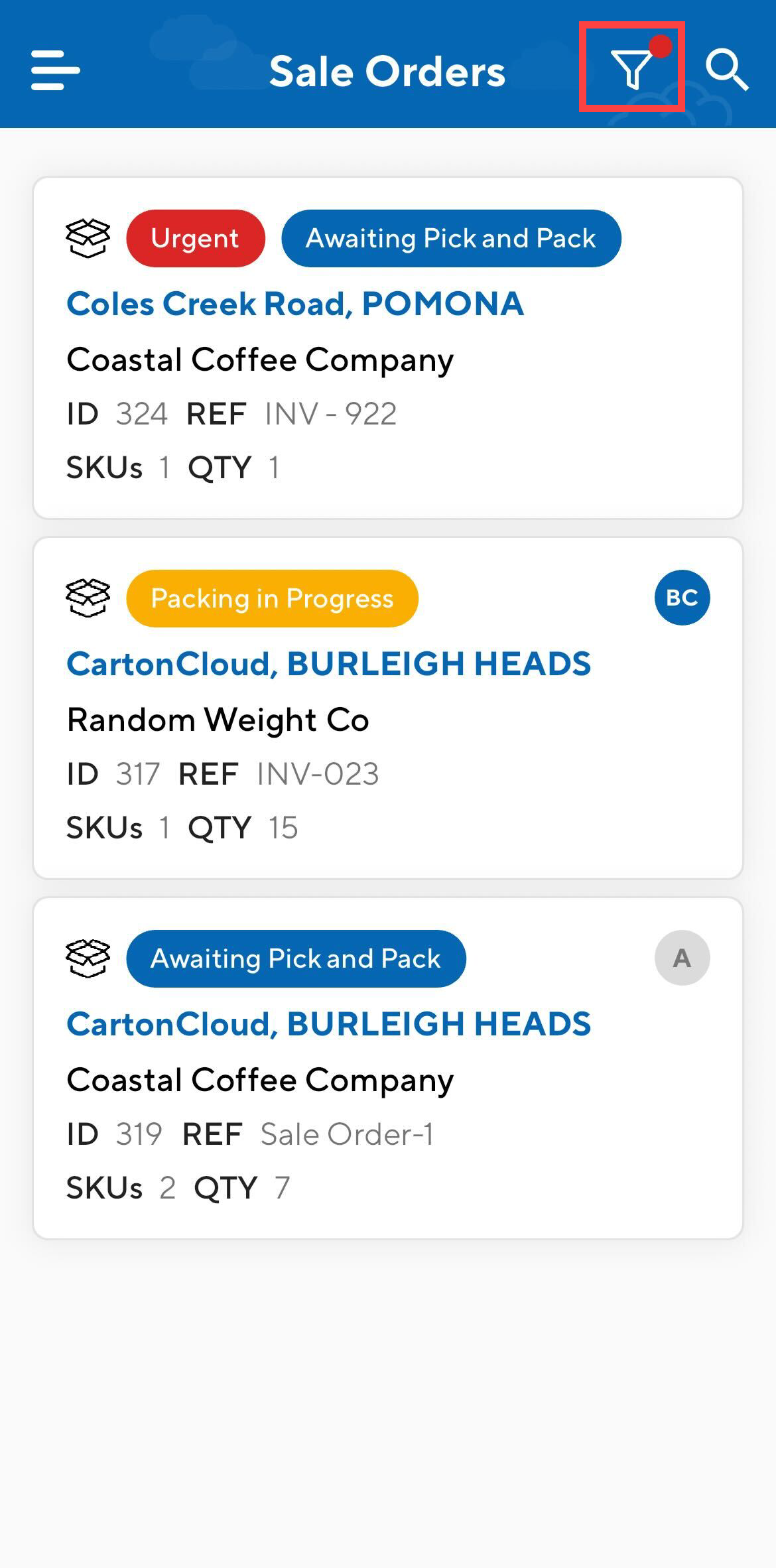Tap Coastal Coffee Company on order 324
776x1568 pixels.
260,359
